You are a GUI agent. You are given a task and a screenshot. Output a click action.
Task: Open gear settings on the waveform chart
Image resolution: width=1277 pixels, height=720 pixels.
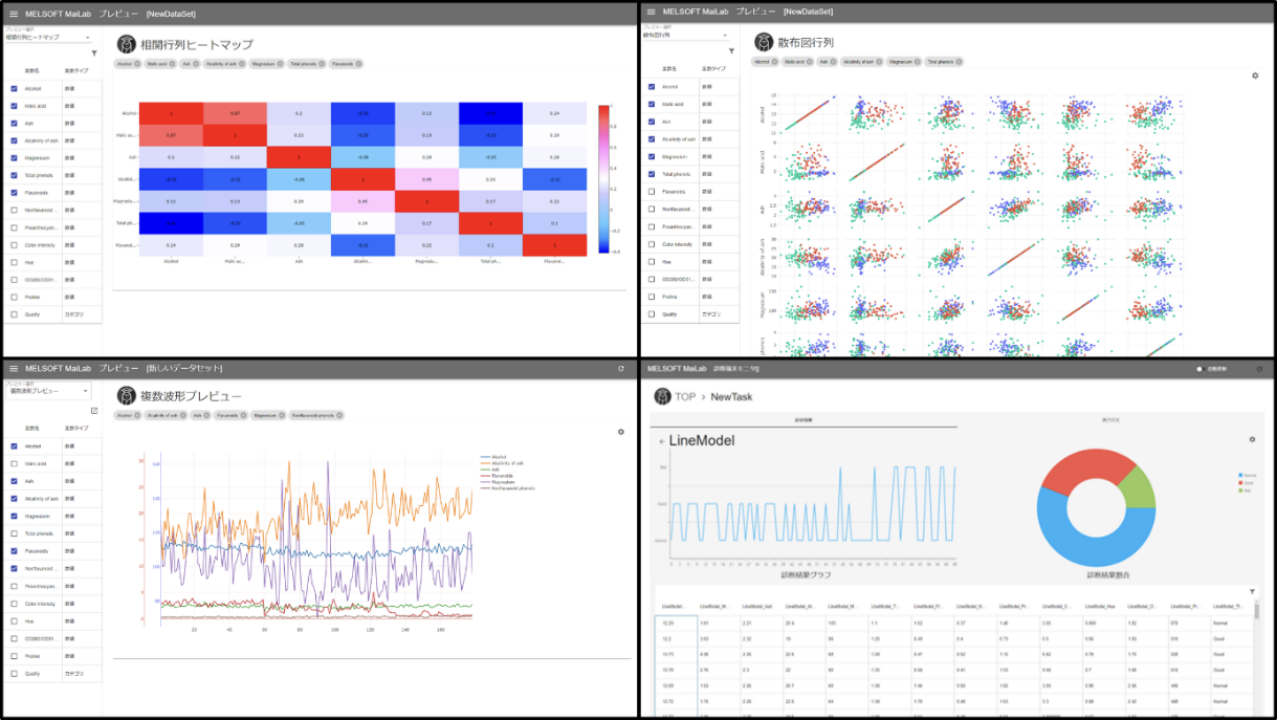[x=621, y=432]
